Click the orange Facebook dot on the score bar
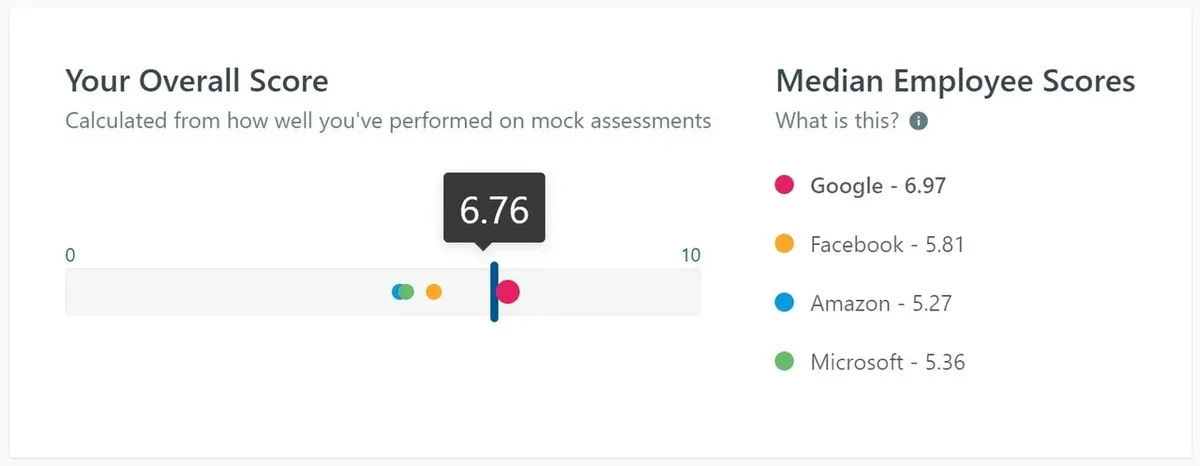The width and height of the screenshot is (1200, 466). tap(433, 292)
